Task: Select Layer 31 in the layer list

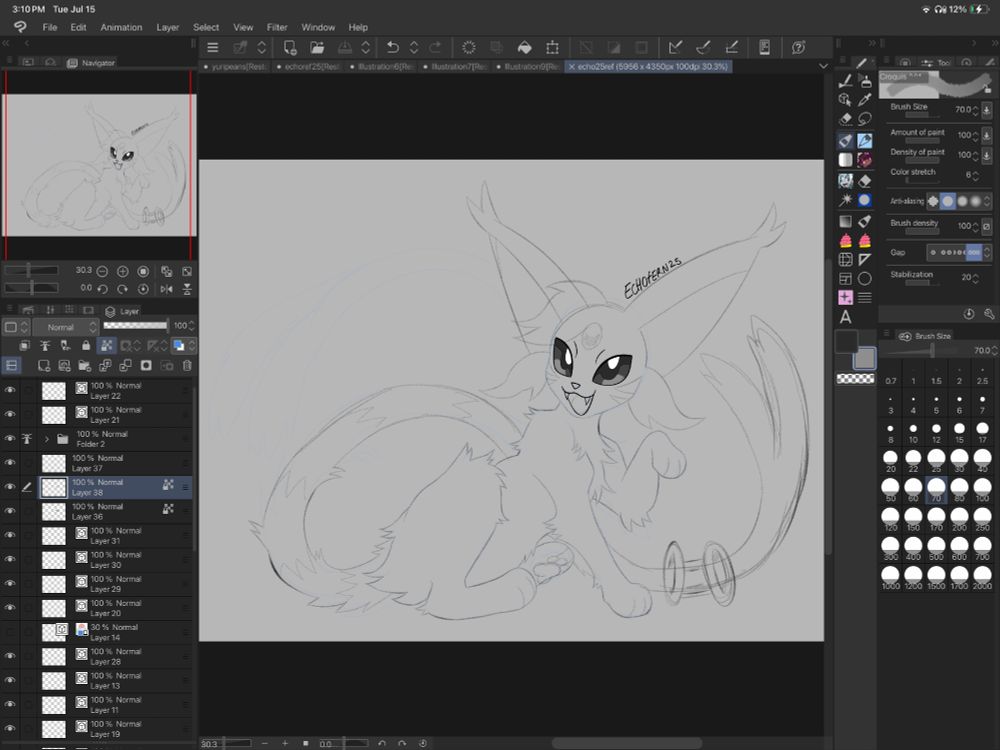Action: [115, 535]
